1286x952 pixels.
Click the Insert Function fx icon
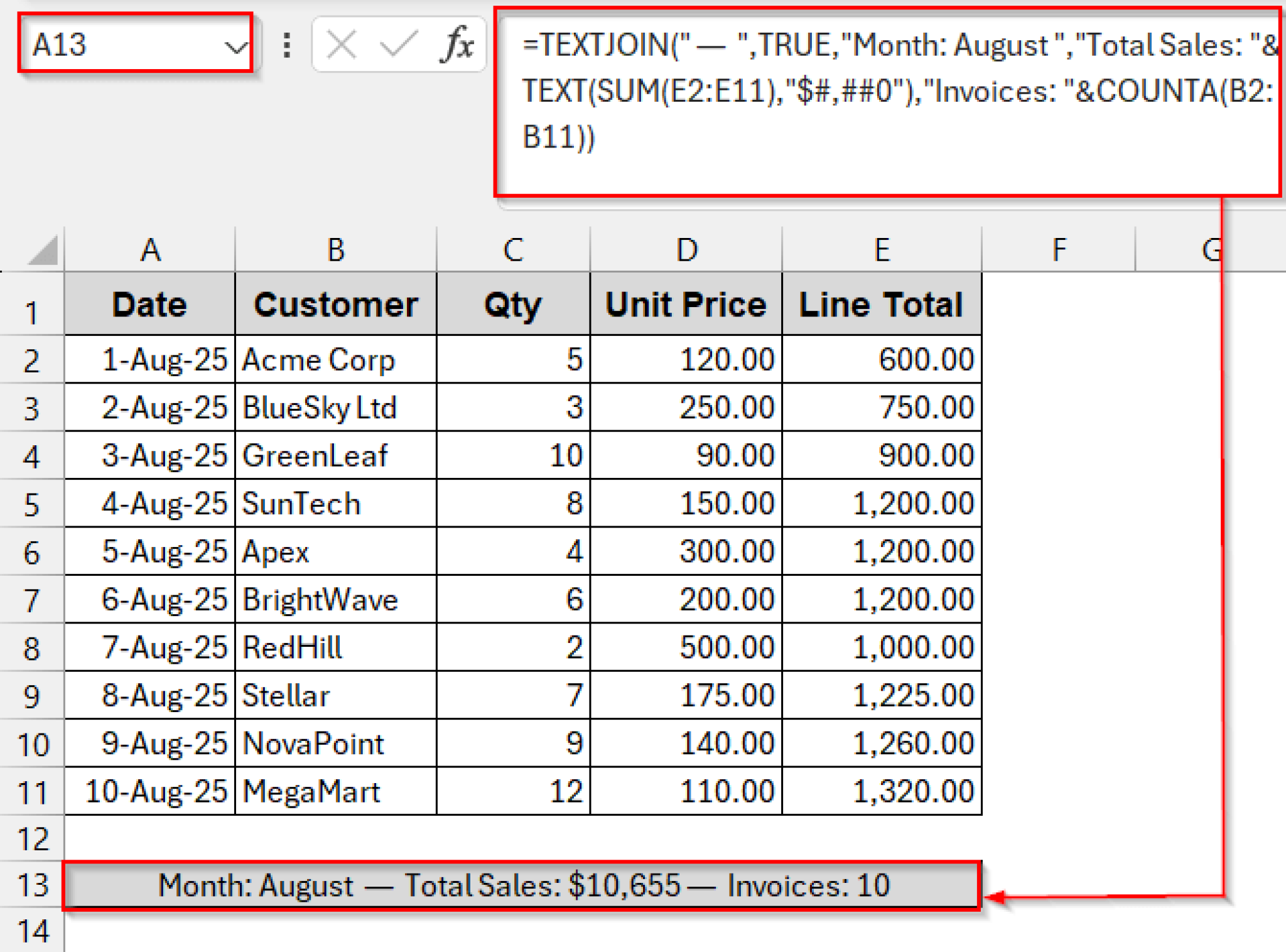coord(459,44)
